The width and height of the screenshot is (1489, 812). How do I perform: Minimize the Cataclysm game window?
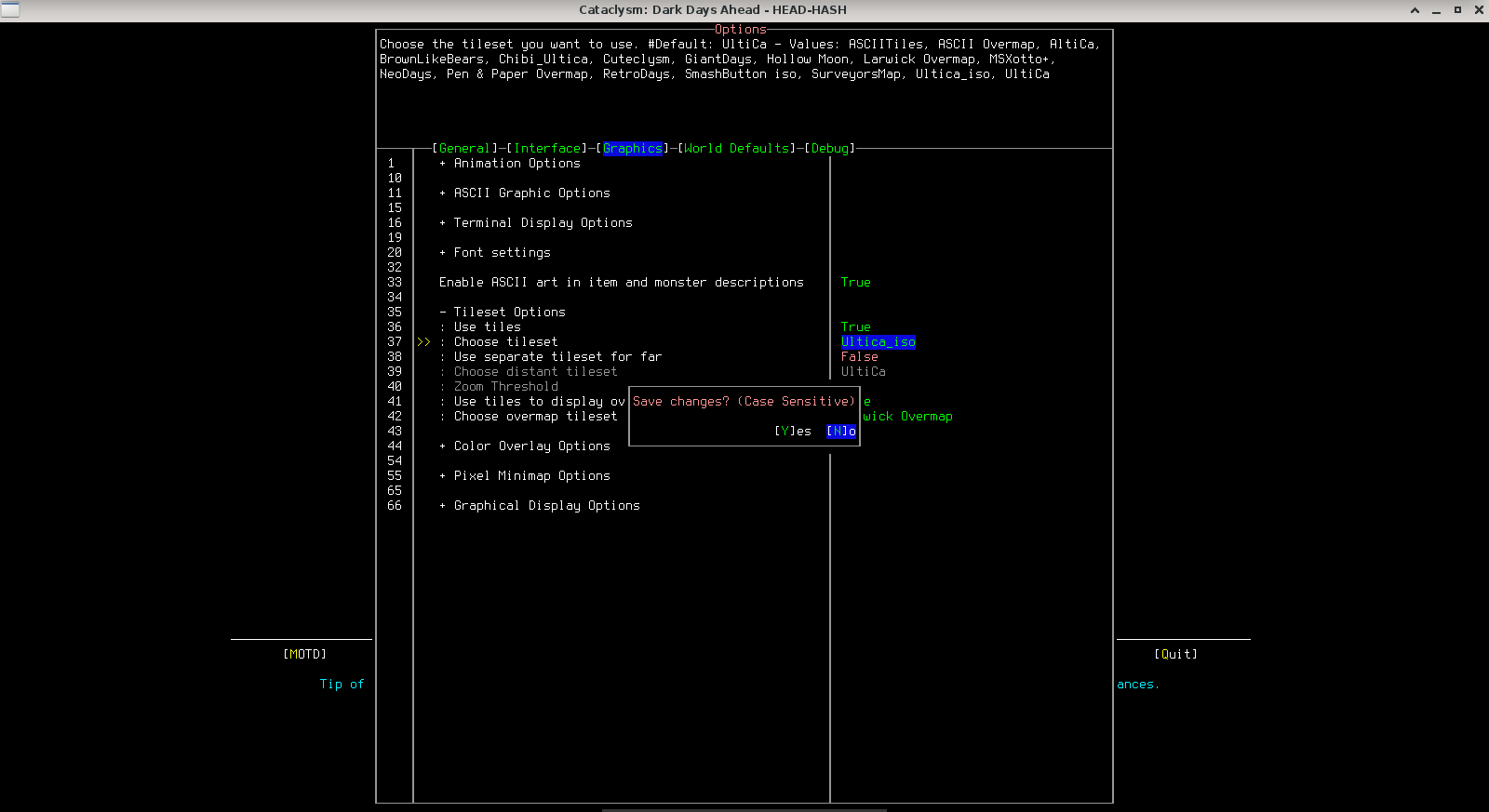1436,10
